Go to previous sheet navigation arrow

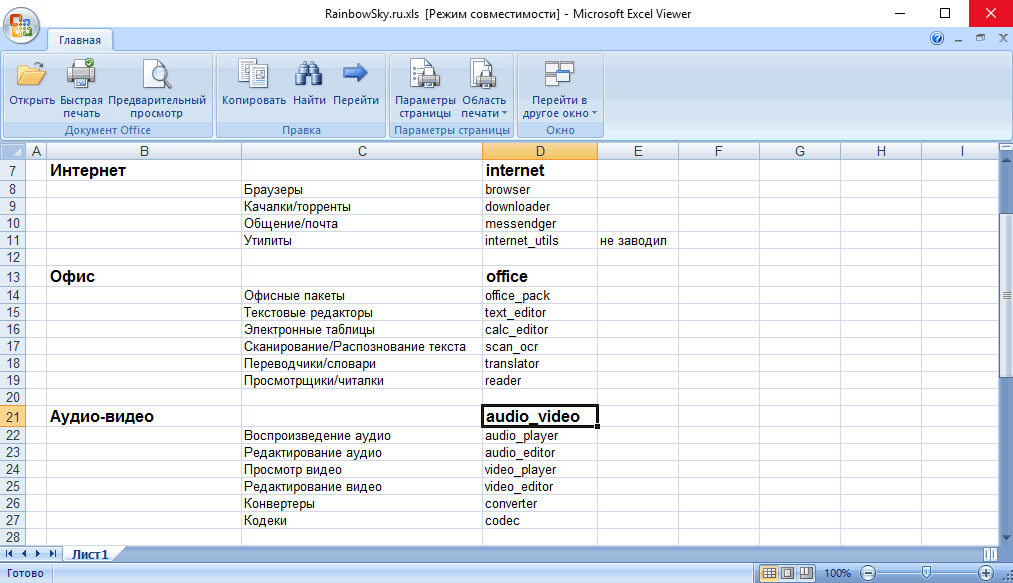pyautogui.click(x=24, y=554)
